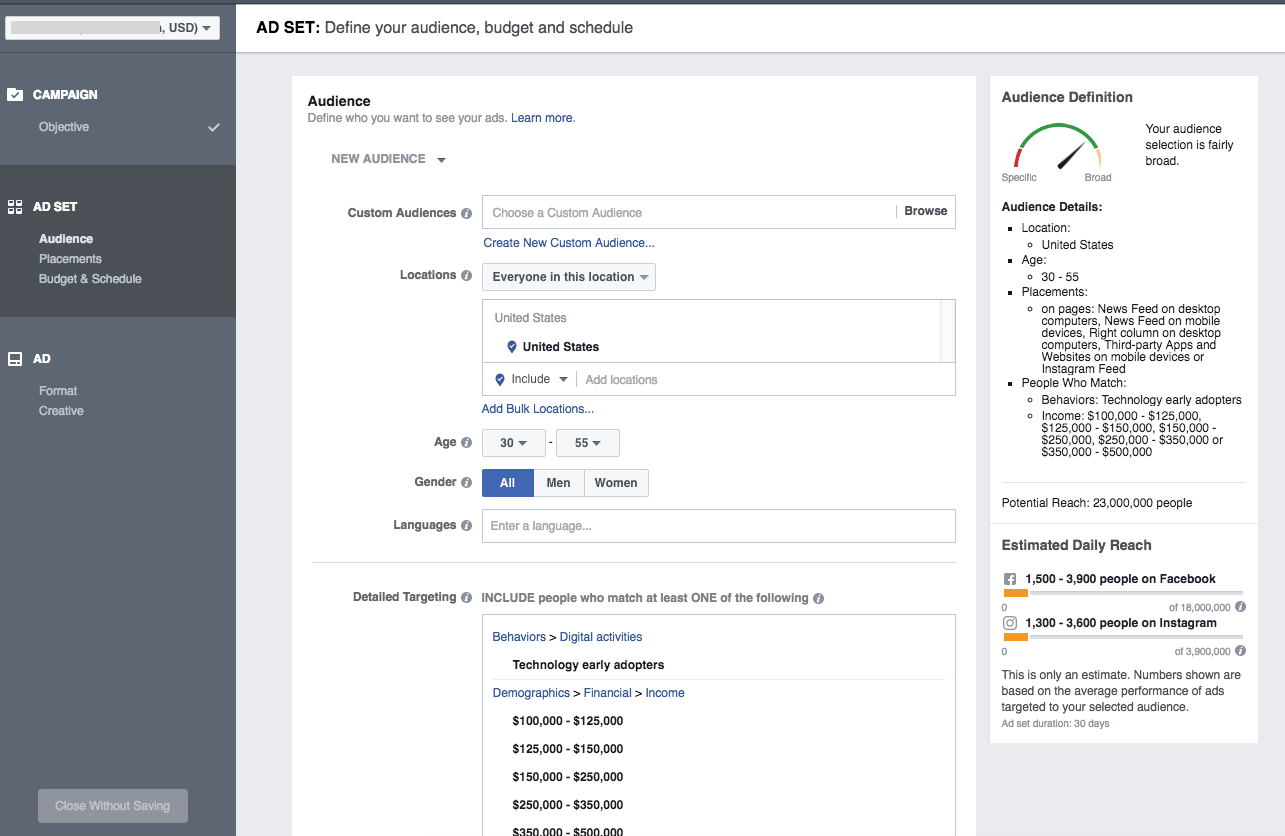This screenshot has height=836, width=1285.
Task: Click the Facebook estimated reach bar
Action: [1122, 593]
